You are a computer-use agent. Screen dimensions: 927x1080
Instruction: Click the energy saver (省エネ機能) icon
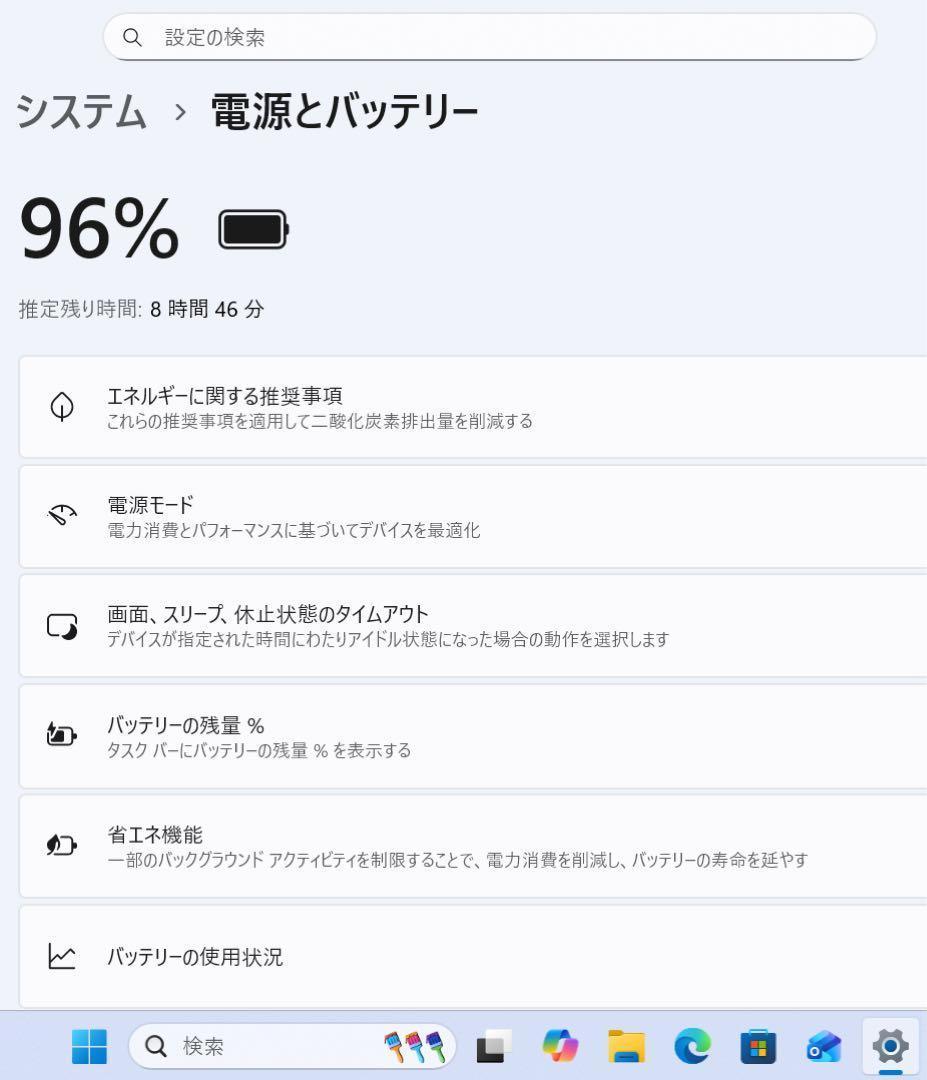62,846
